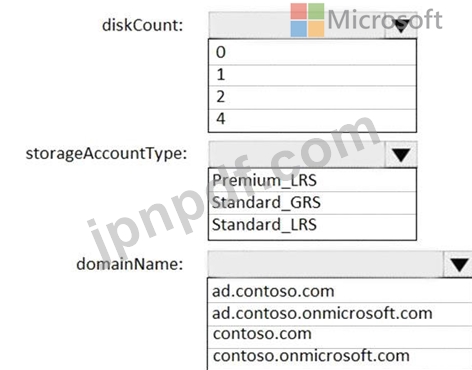Select contoso.com domain name
This screenshot has width=472, height=370.
[x=340, y=336]
